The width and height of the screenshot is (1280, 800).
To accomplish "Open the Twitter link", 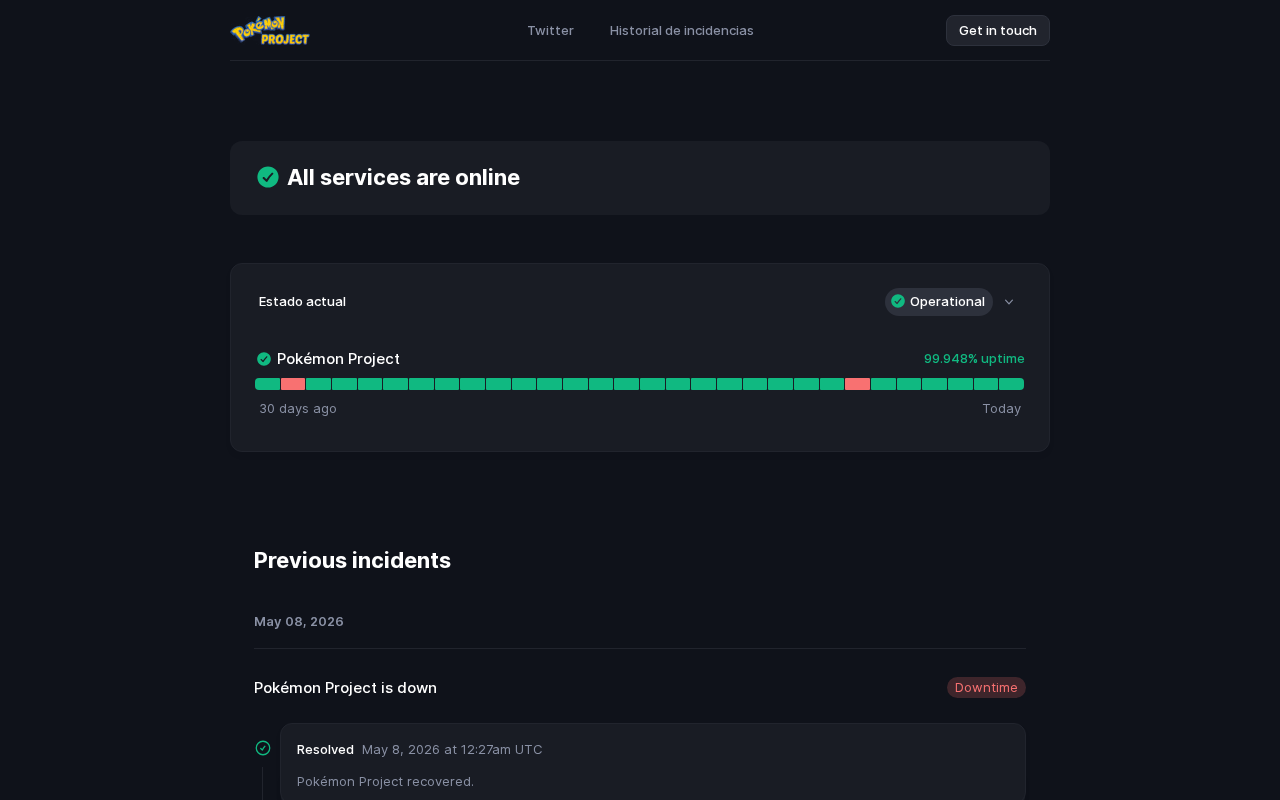I will tap(550, 30).
